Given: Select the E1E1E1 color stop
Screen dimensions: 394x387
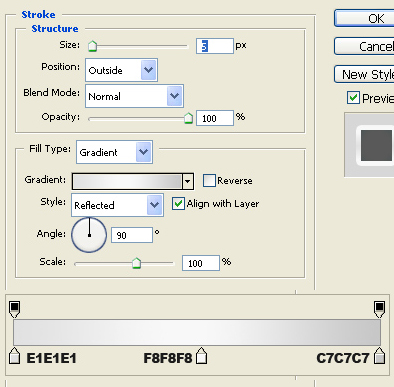Looking at the screenshot, I should click(x=14, y=356).
